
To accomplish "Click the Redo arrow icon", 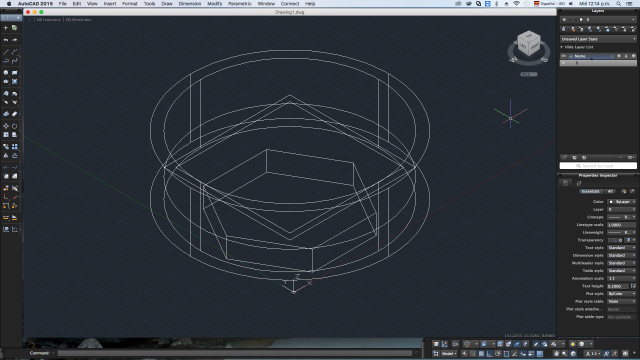I will [x=15, y=40].
